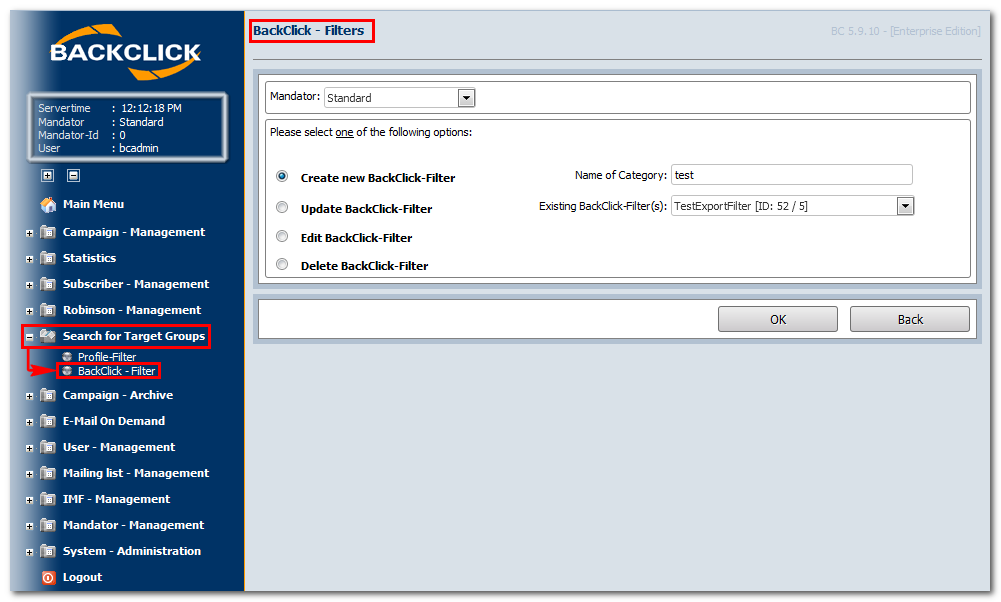Screen dimensions: 1001x602
Task: Expand Mailing list - Management tree node
Action: point(29,474)
